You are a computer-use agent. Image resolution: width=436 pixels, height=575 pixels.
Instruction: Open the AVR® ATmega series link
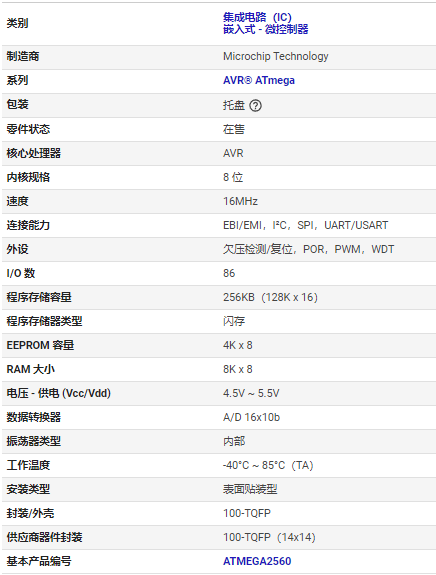[x=259, y=80]
